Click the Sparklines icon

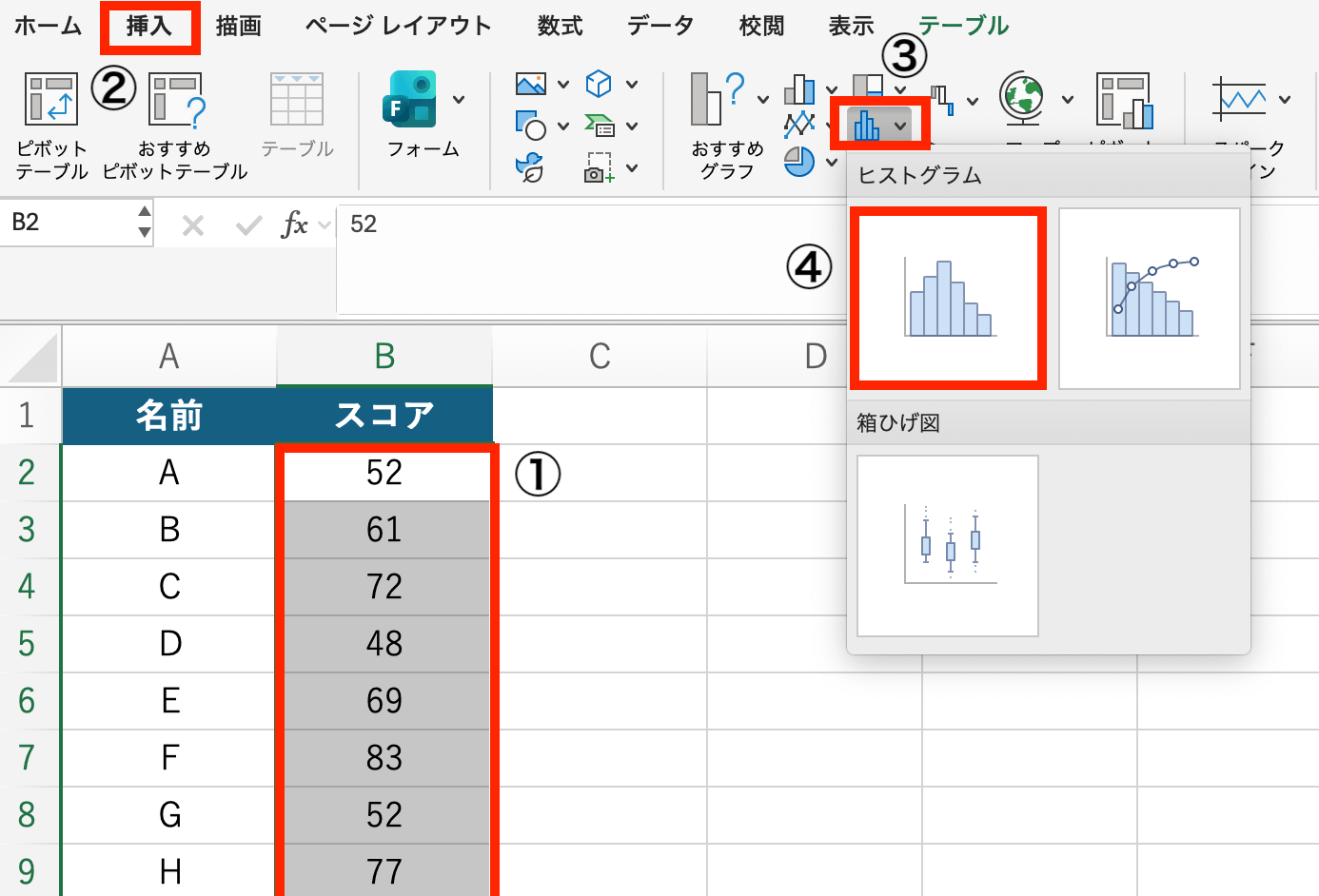pyautogui.click(x=1240, y=99)
